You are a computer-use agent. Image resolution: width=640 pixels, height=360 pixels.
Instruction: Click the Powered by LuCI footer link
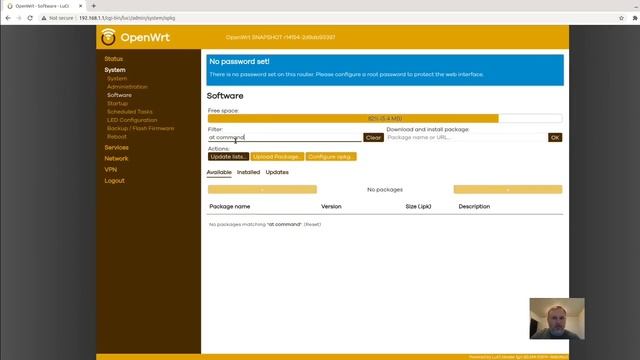coord(518,357)
